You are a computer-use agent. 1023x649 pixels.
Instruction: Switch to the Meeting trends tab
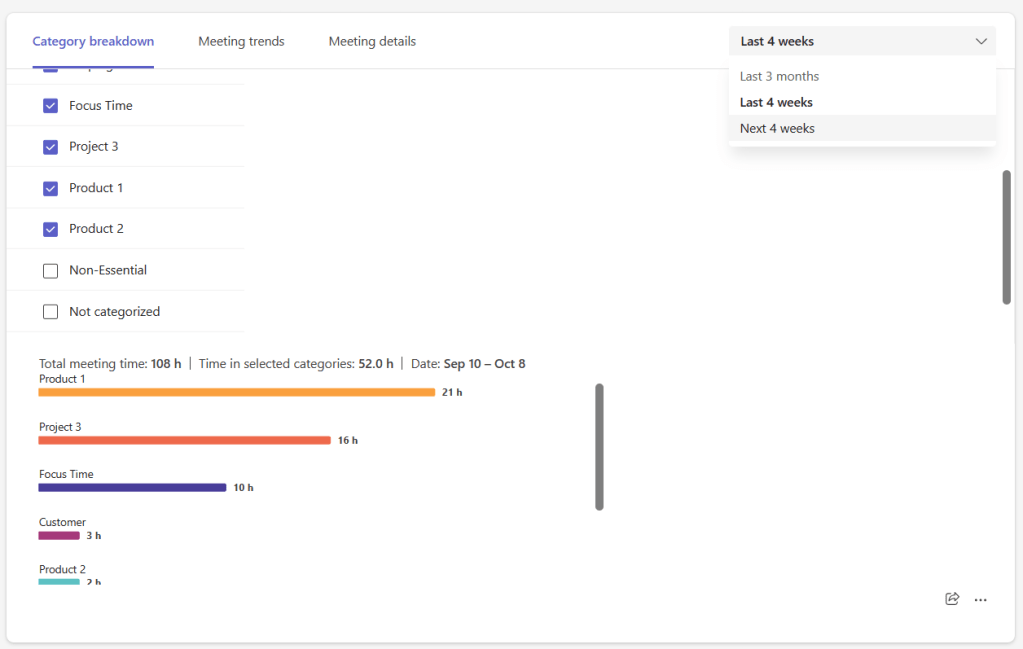tap(241, 41)
